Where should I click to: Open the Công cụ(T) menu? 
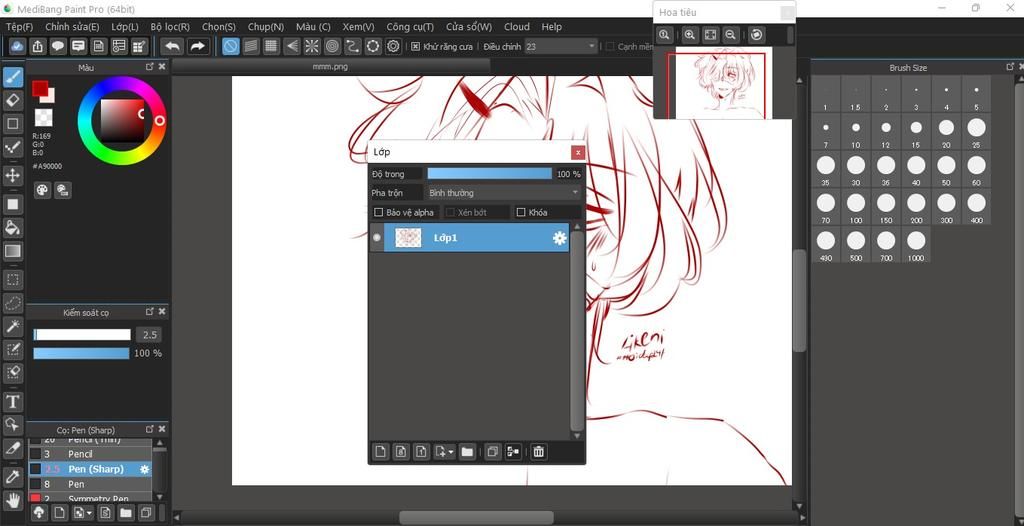(x=410, y=27)
